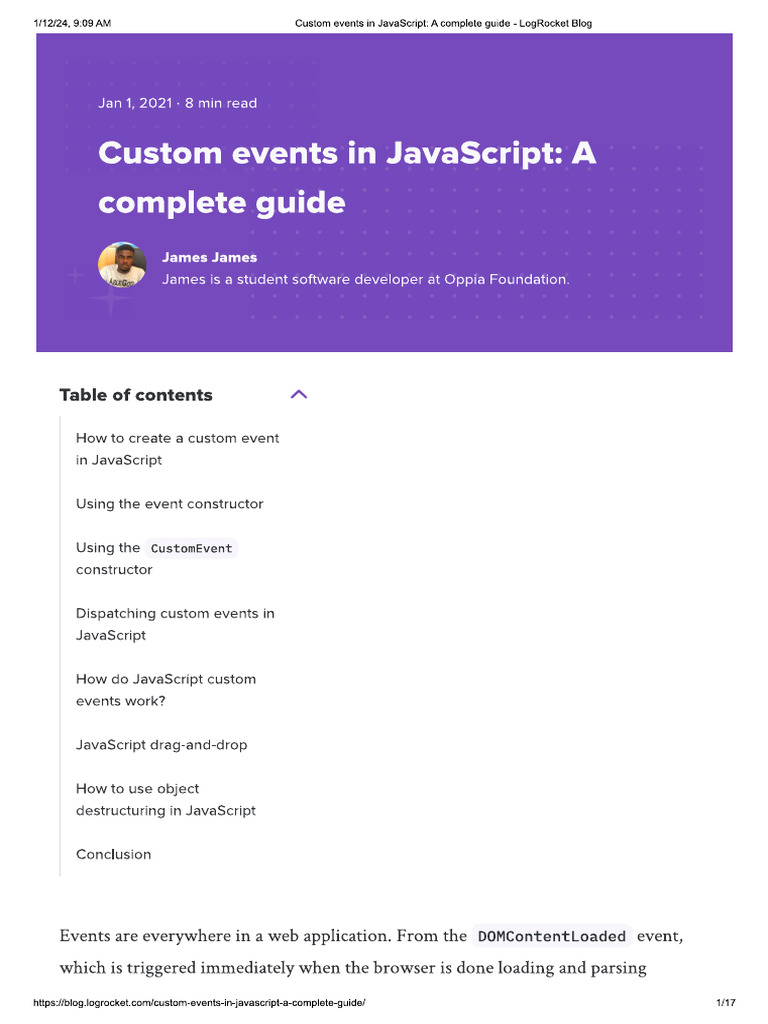The width and height of the screenshot is (768, 1024).
Task: Click the page header title text
Action: [x=443, y=23]
